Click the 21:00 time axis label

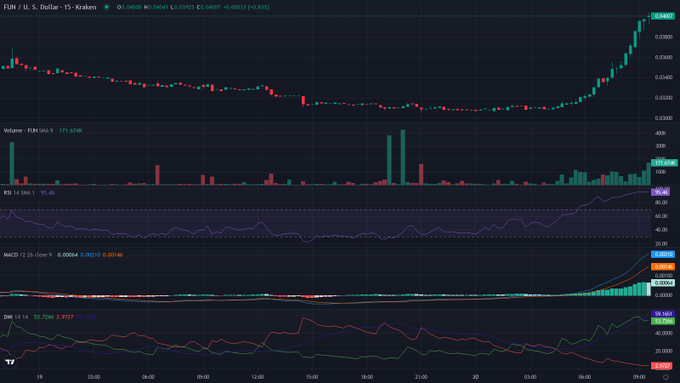(x=421, y=377)
